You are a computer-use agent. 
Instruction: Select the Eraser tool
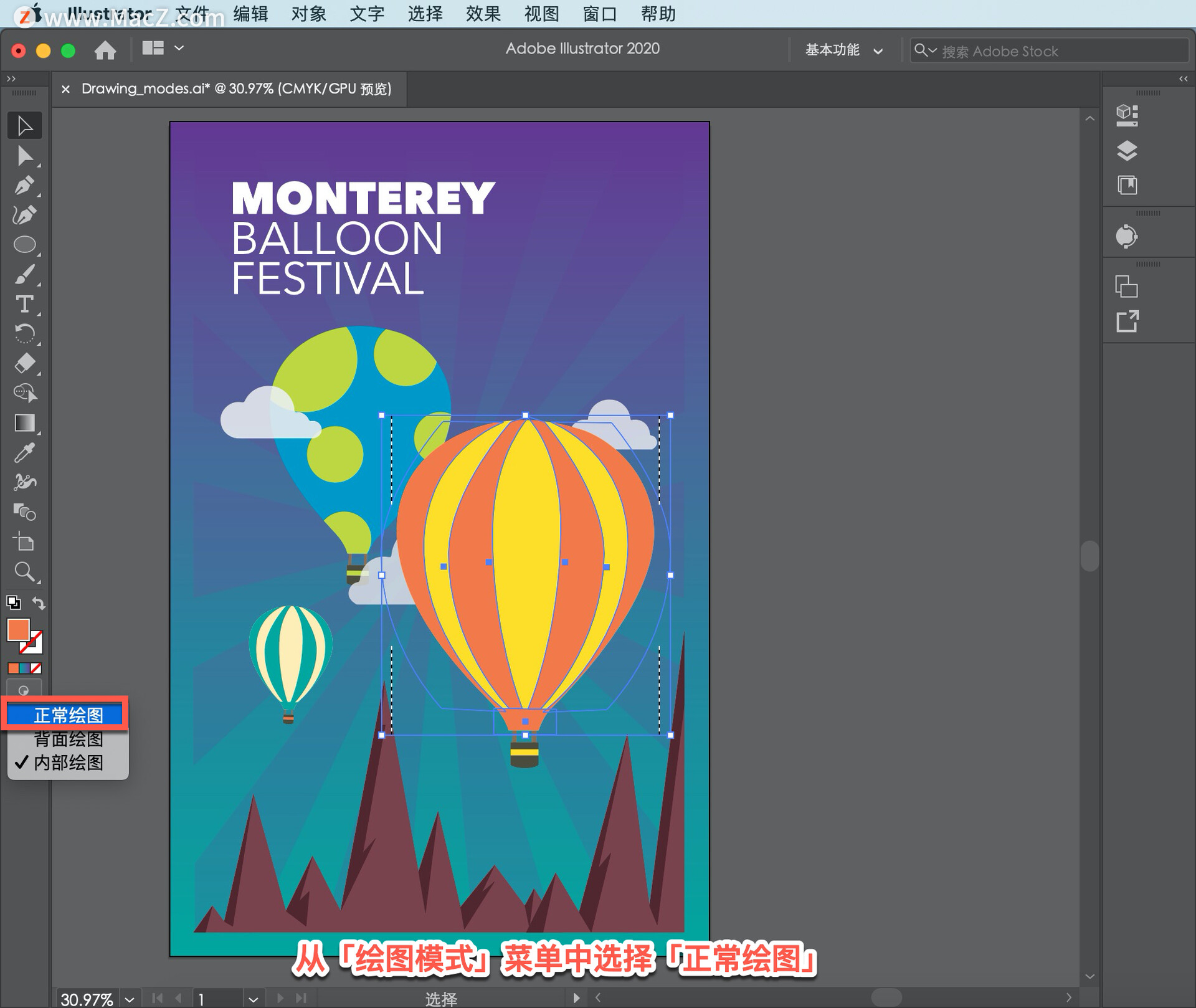point(24,363)
